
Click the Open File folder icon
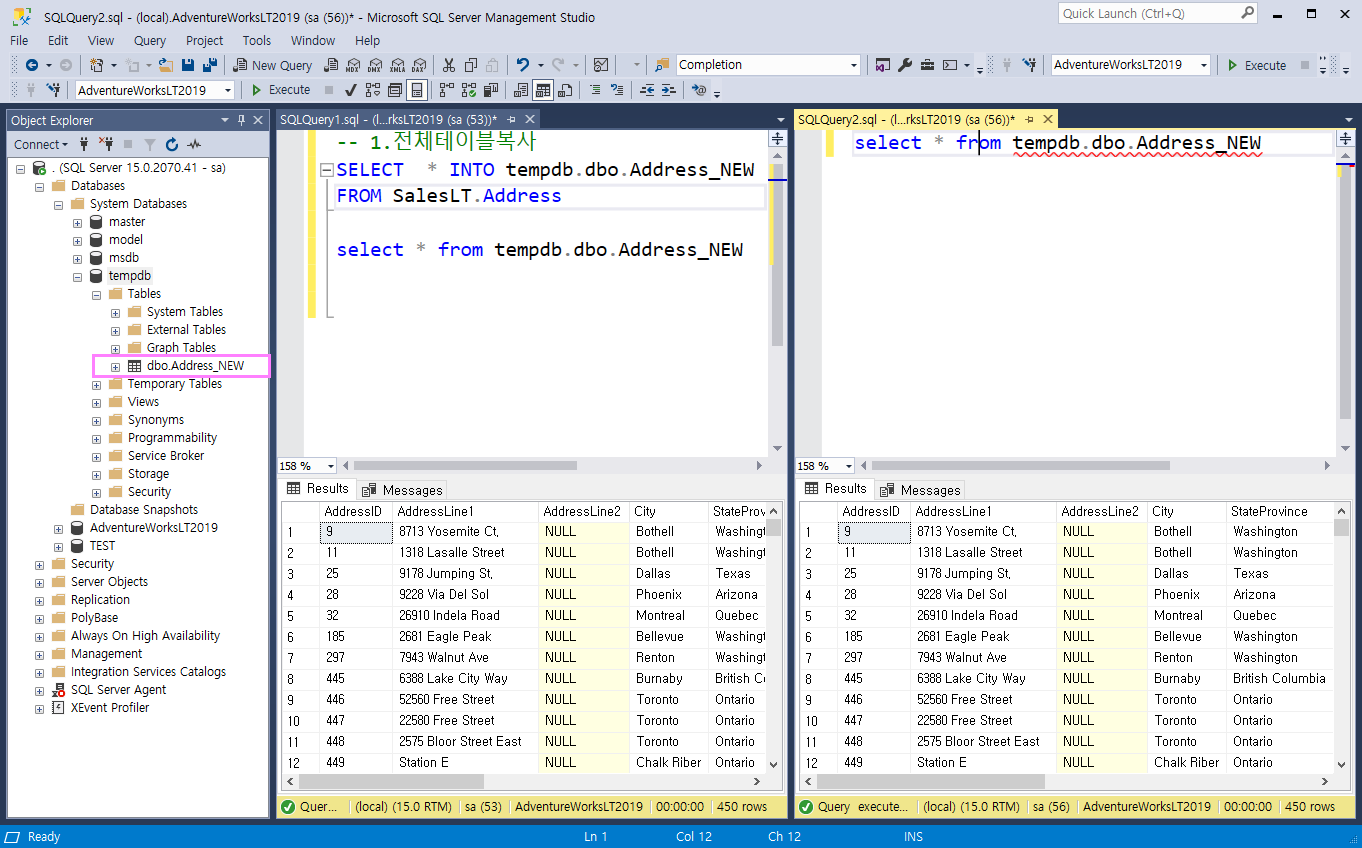[166, 65]
